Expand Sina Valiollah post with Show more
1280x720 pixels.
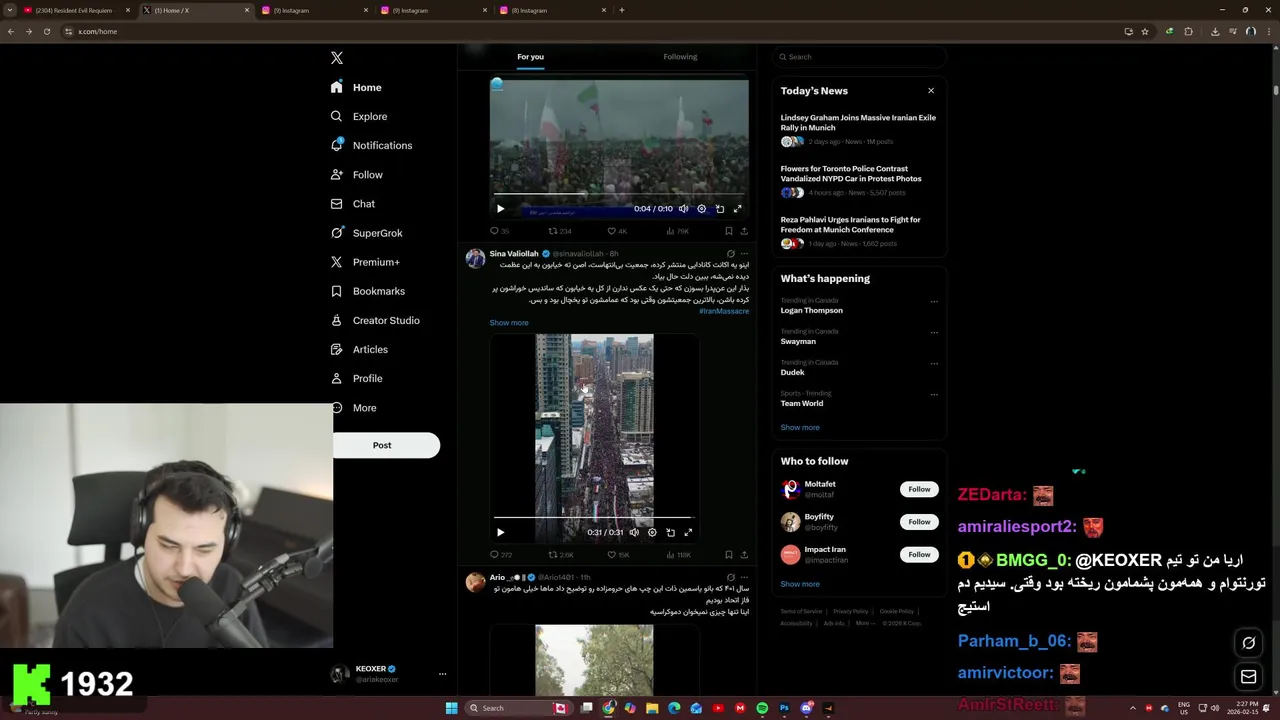[509, 323]
